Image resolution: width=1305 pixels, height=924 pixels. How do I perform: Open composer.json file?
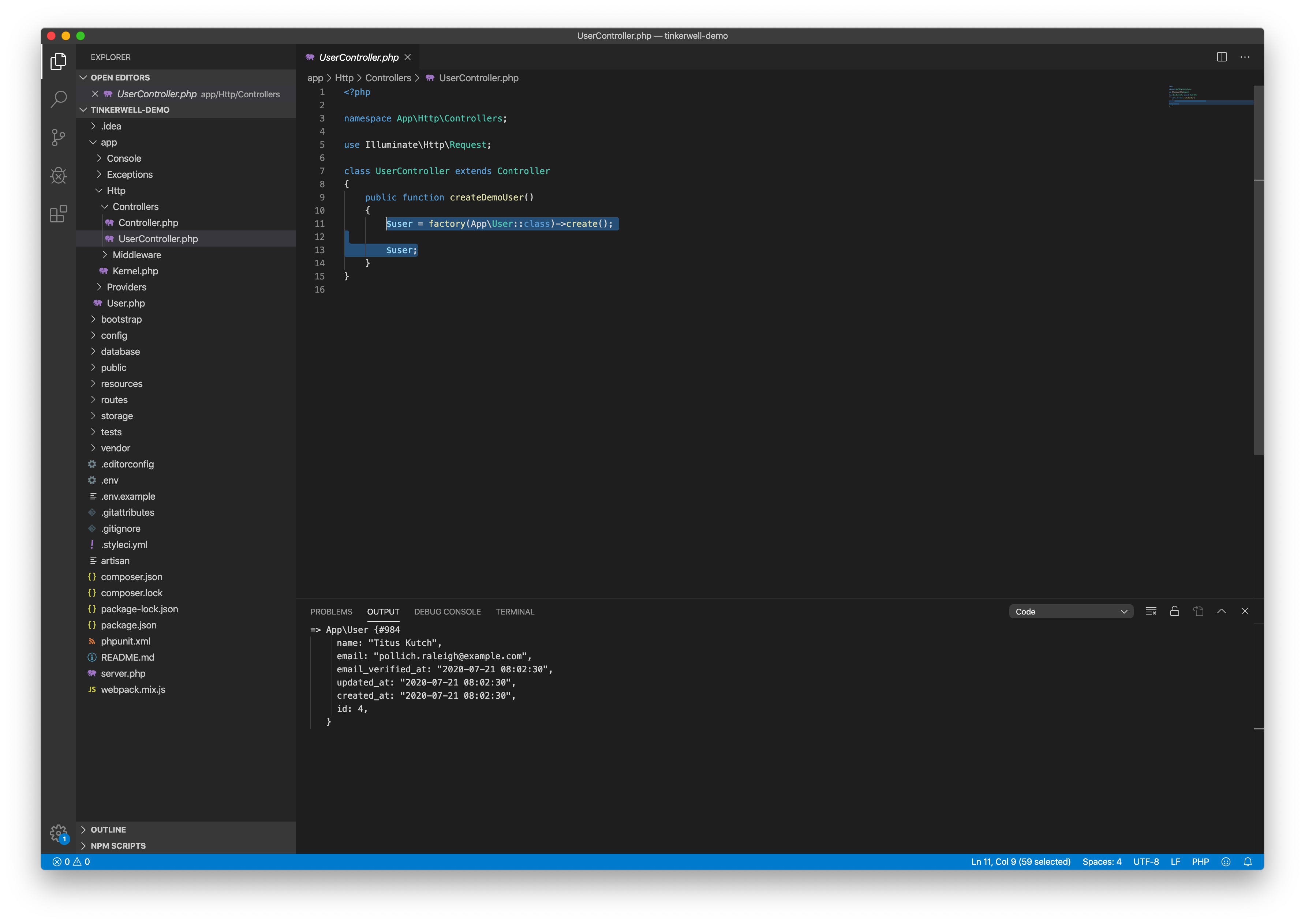(x=186, y=577)
